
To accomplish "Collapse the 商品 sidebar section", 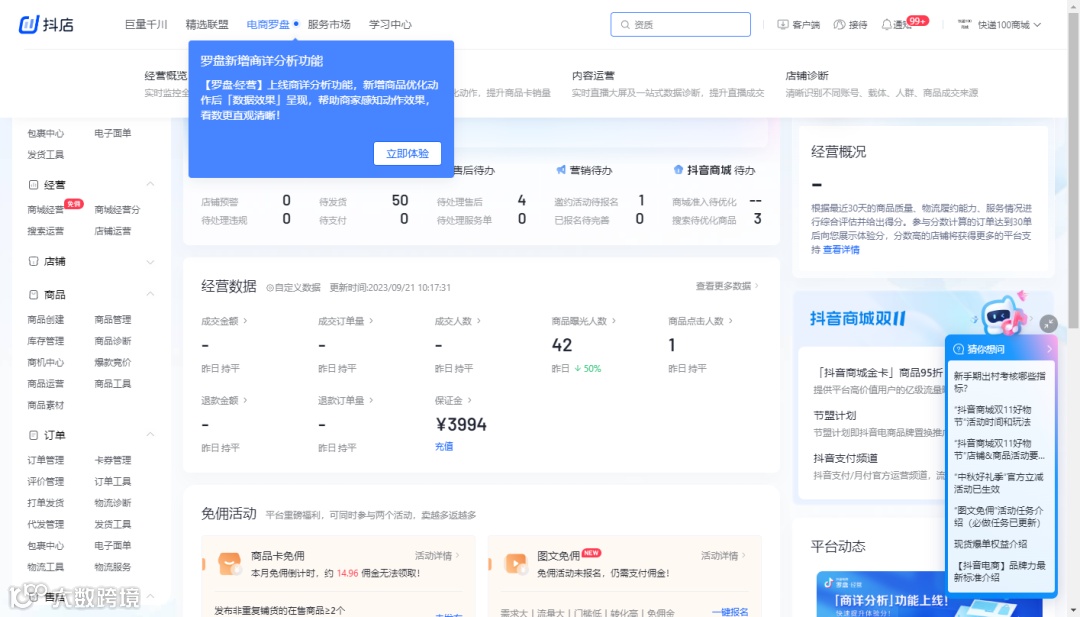I will 150,294.
